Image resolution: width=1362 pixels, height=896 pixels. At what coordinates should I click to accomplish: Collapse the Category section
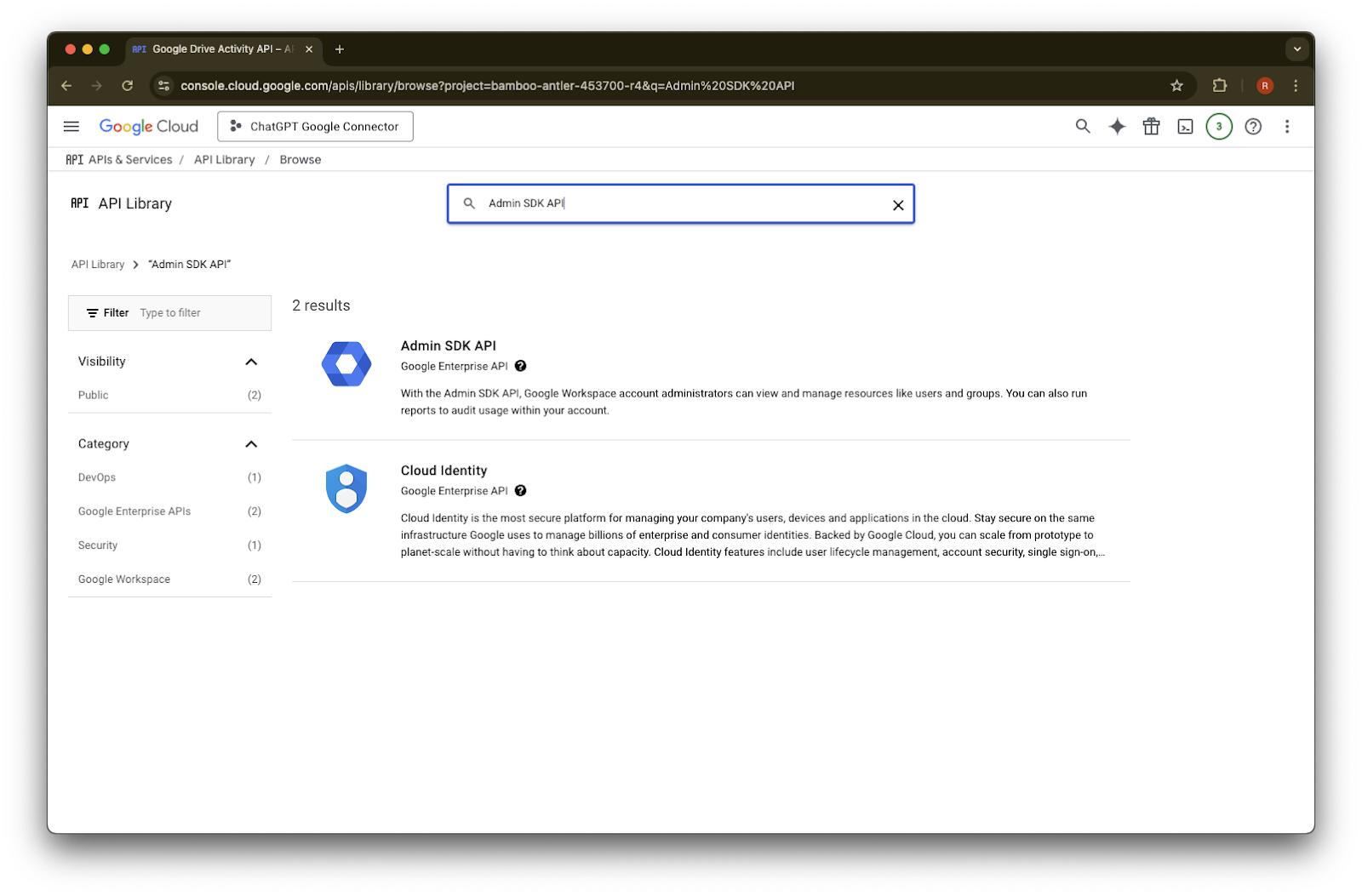[x=251, y=444]
